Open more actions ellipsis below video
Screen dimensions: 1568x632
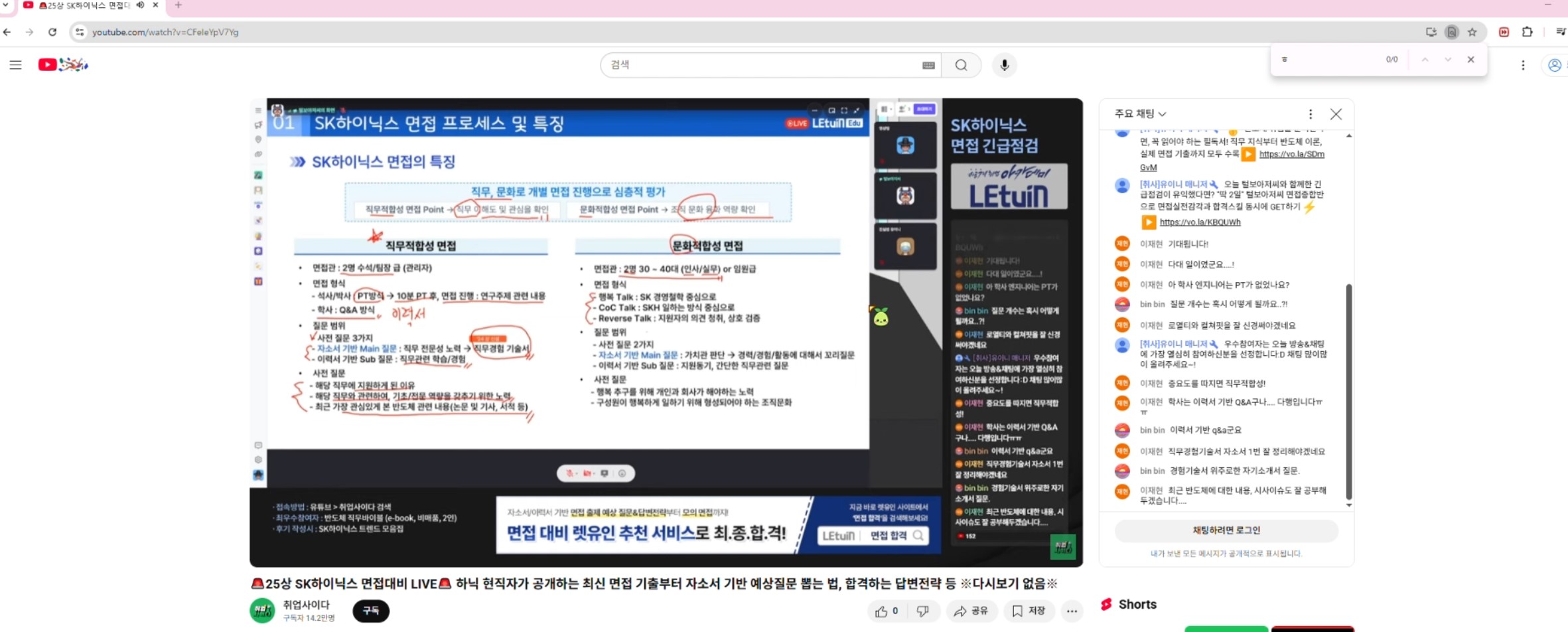pyautogui.click(x=1072, y=611)
